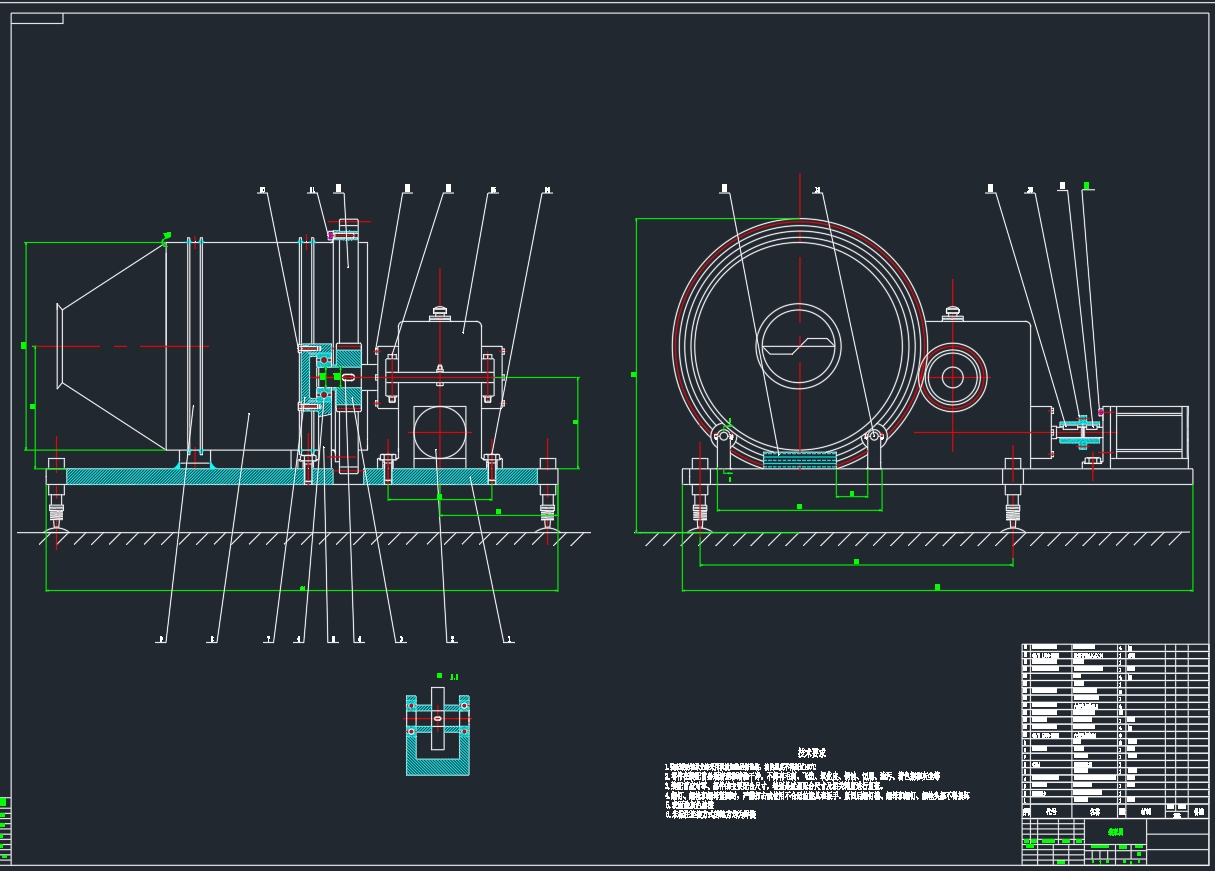Click part balloon number 9 below the drum
The width and height of the screenshot is (1215, 871).
point(162,640)
